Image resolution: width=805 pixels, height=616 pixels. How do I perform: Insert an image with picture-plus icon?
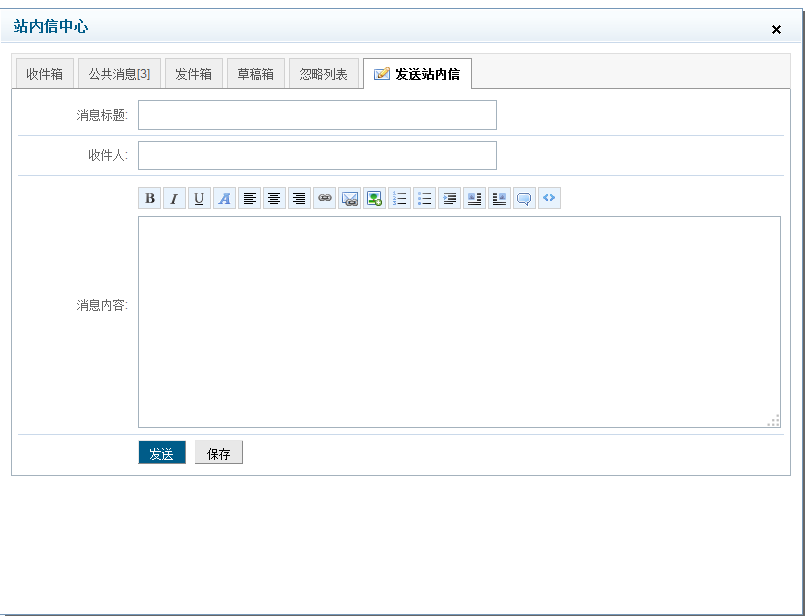(x=374, y=198)
